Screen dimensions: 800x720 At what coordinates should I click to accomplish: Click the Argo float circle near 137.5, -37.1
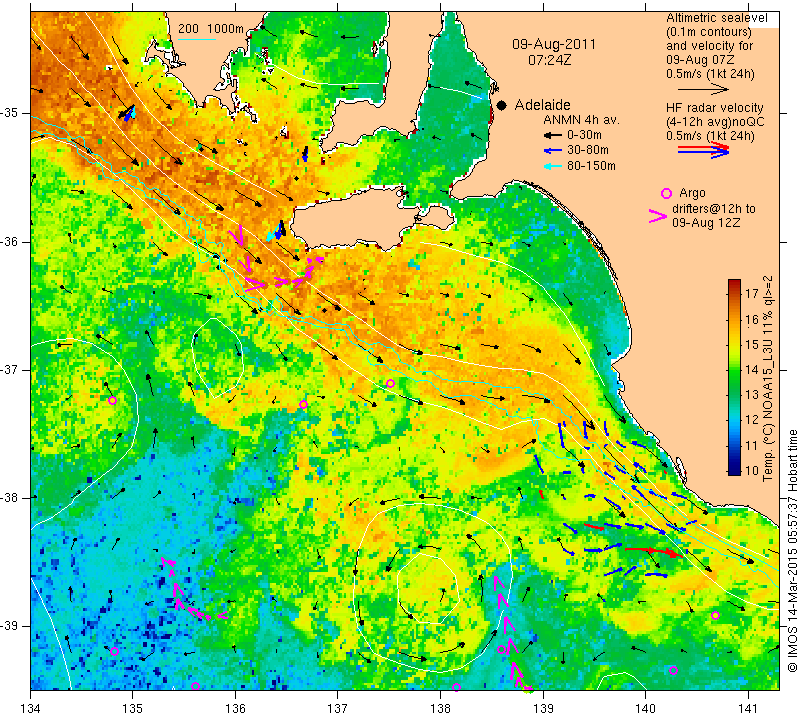point(390,383)
